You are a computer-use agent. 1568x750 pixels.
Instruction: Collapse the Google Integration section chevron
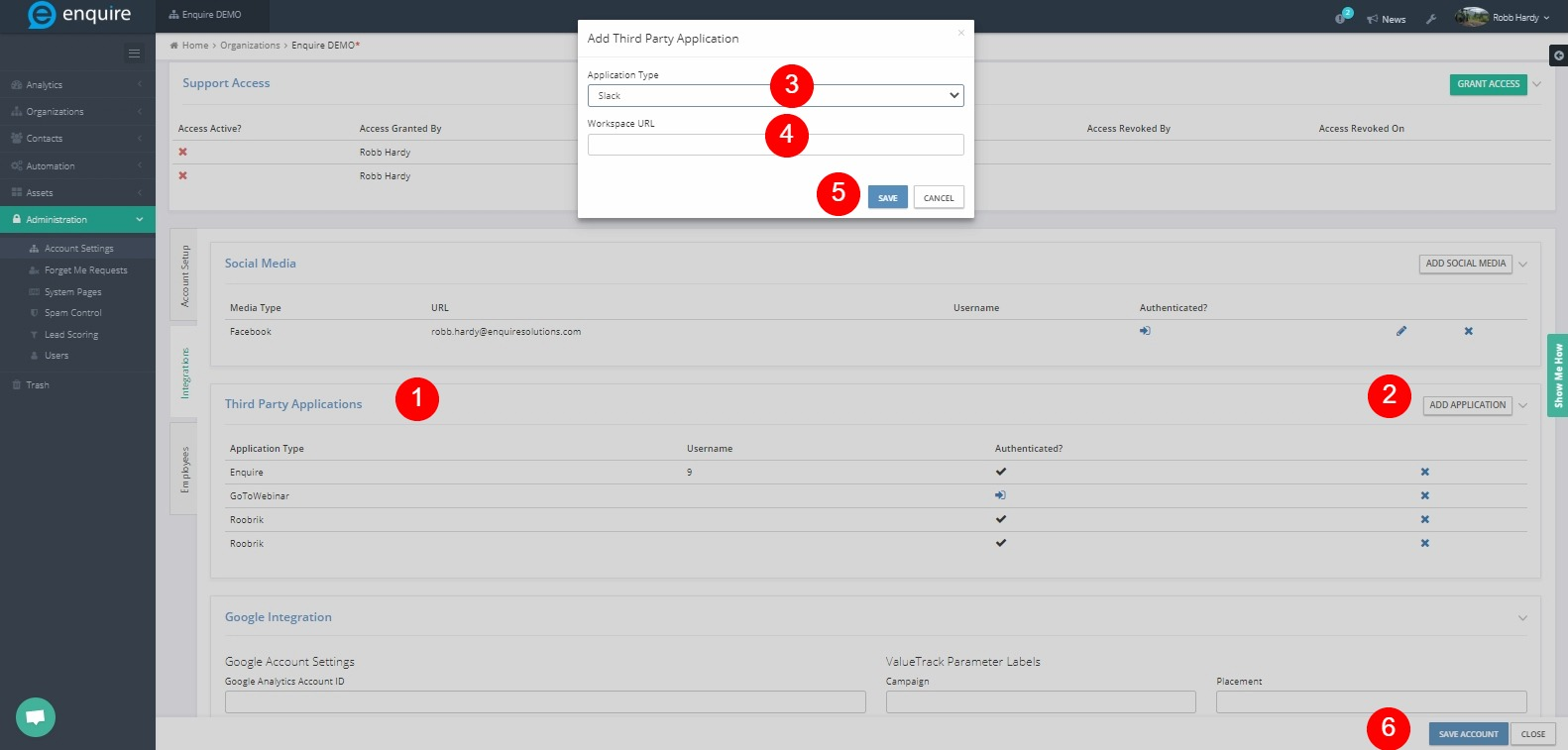click(1523, 618)
